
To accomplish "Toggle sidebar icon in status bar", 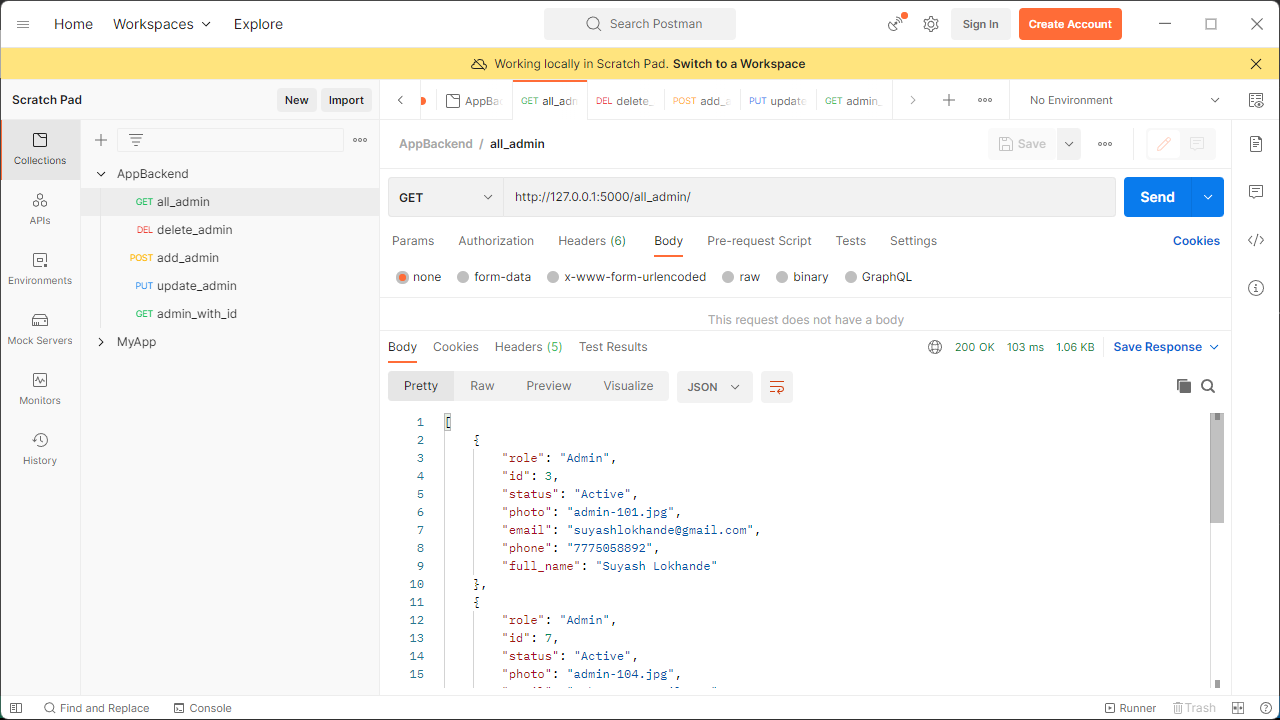I will [x=16, y=708].
